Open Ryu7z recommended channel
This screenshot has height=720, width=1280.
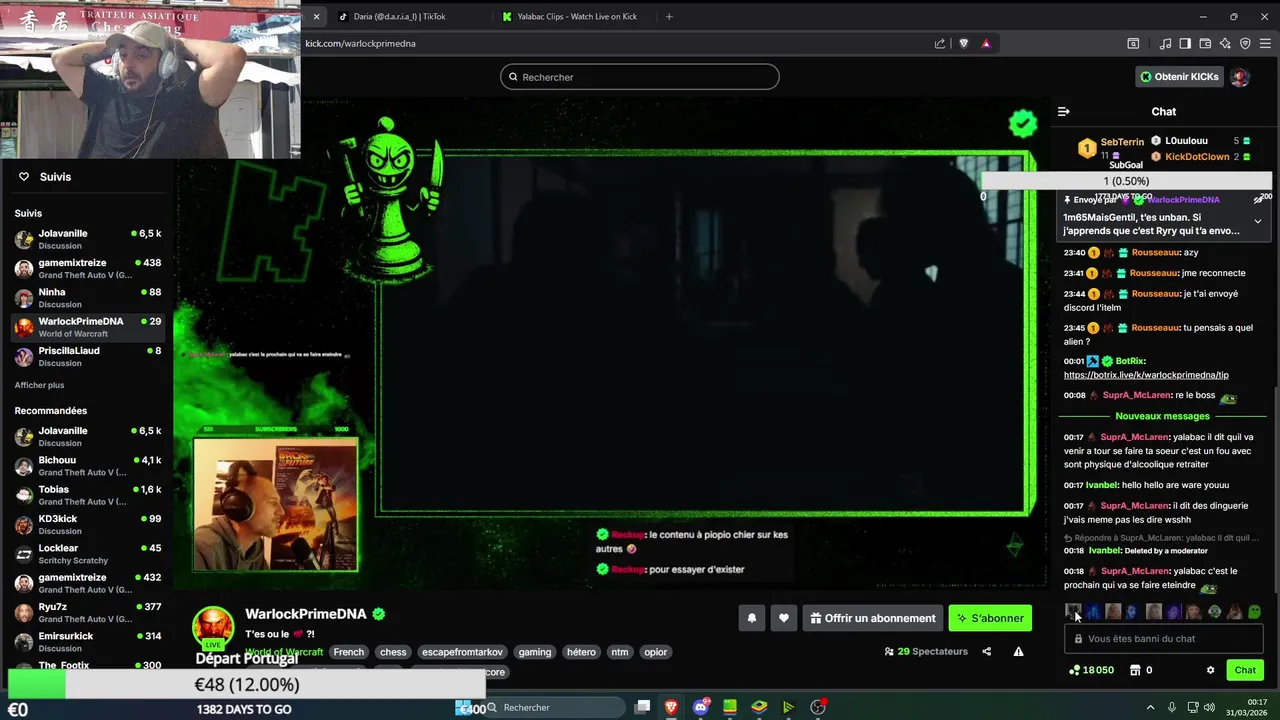(88, 612)
